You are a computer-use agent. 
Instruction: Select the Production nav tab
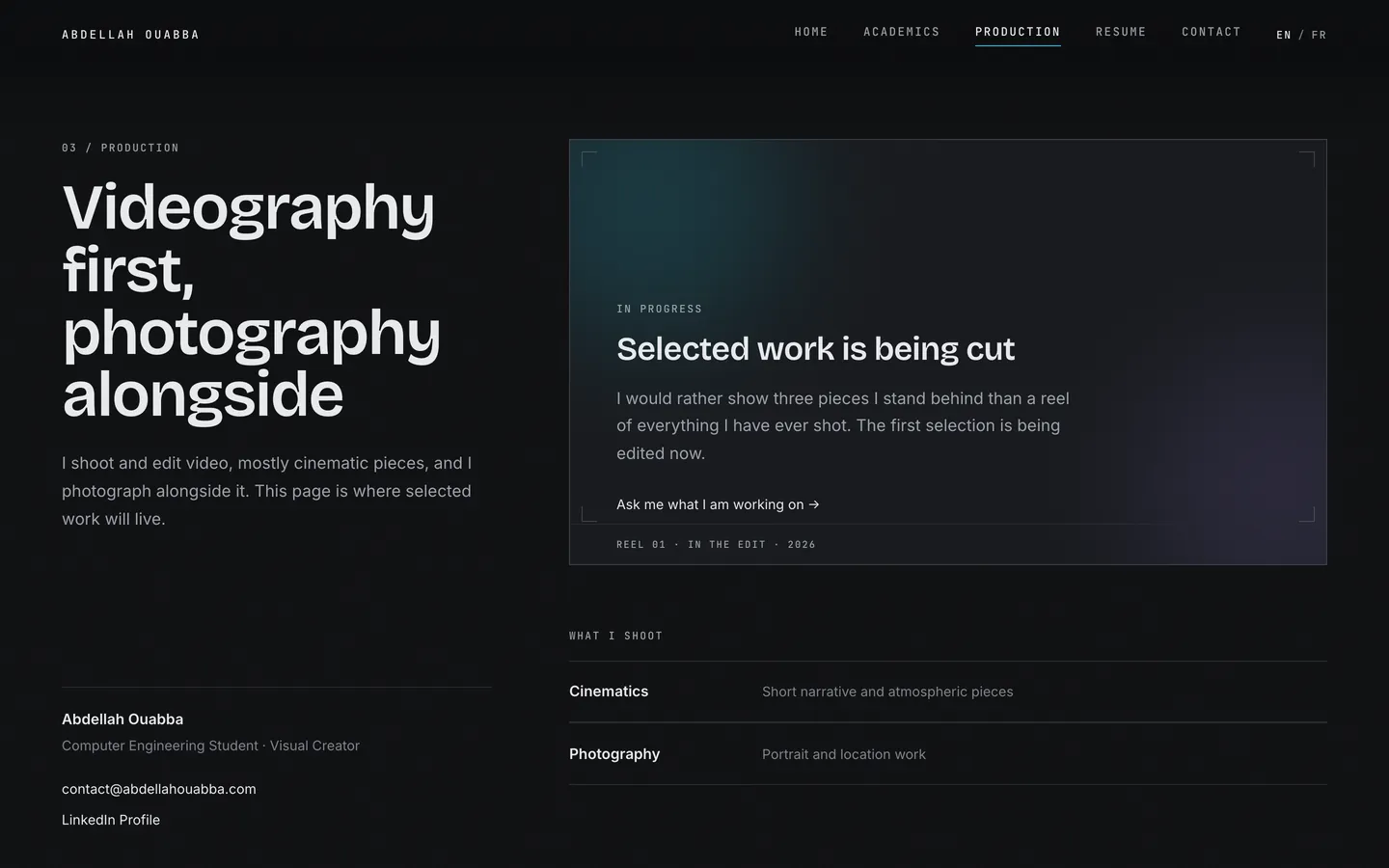coord(1018,32)
